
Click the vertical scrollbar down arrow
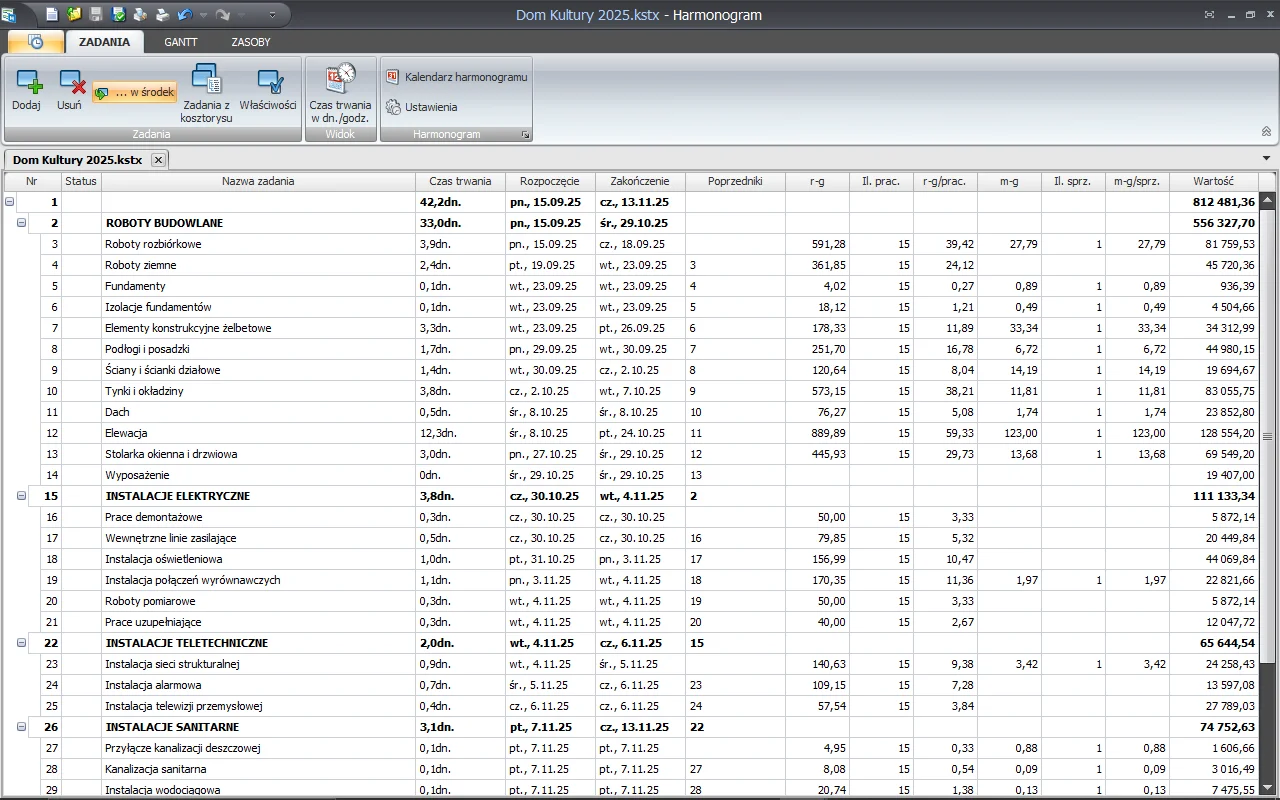click(1267, 790)
